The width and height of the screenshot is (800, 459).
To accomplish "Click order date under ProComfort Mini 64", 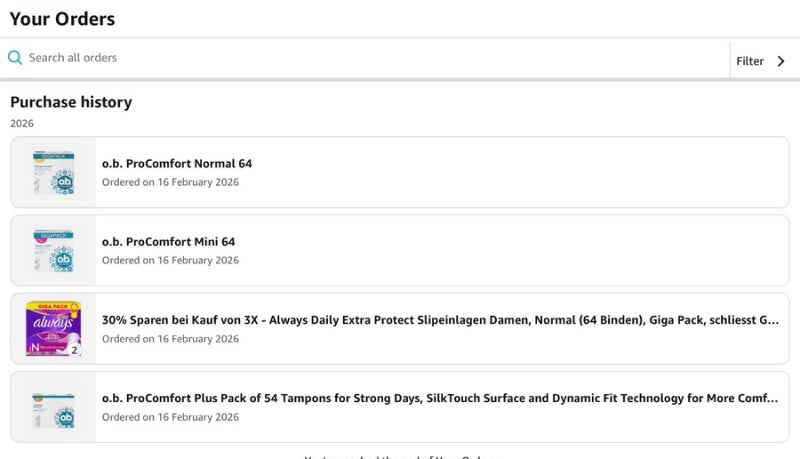I will (170, 260).
